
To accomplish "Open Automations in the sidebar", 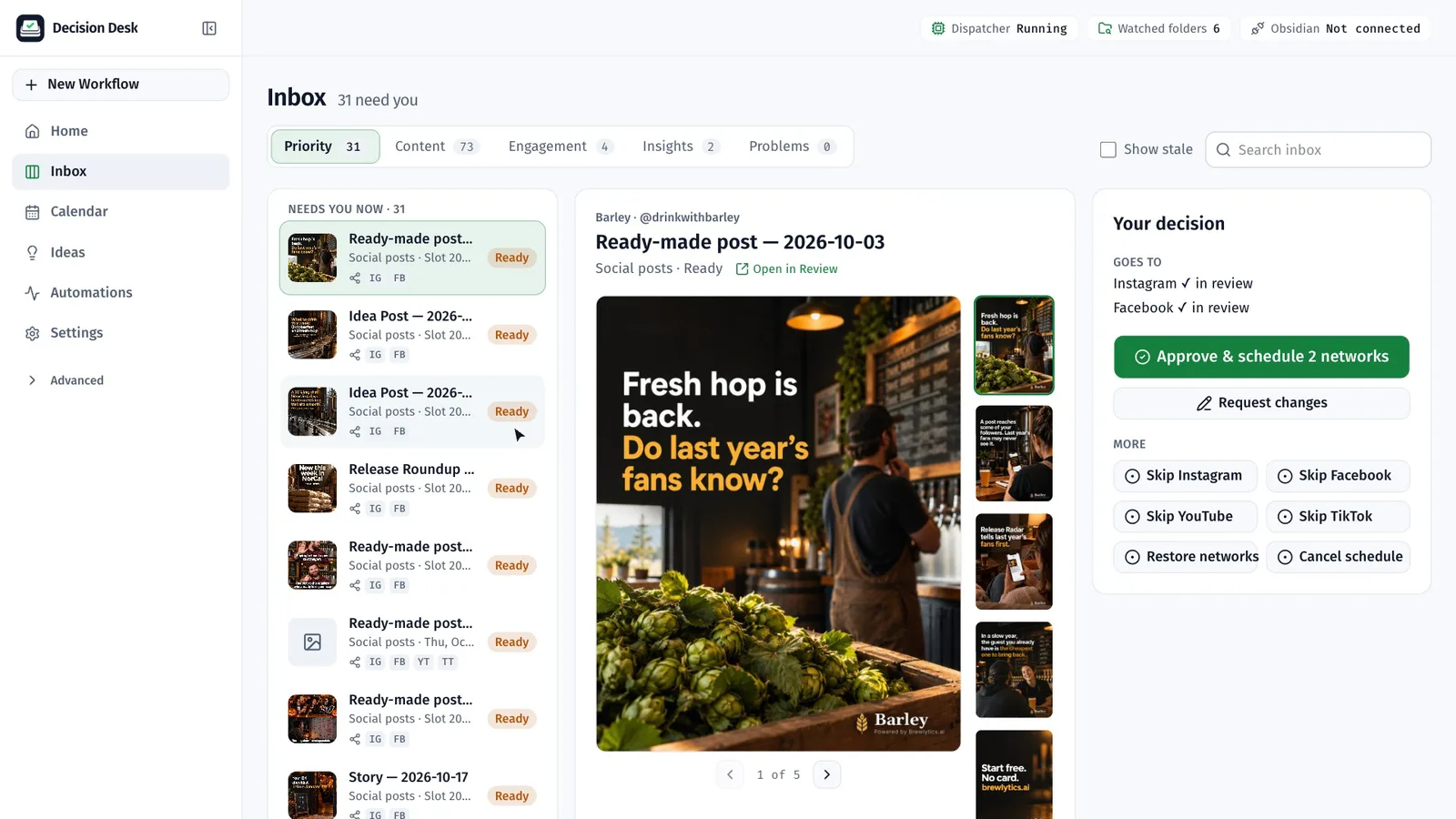I will pyautogui.click(x=121, y=293).
